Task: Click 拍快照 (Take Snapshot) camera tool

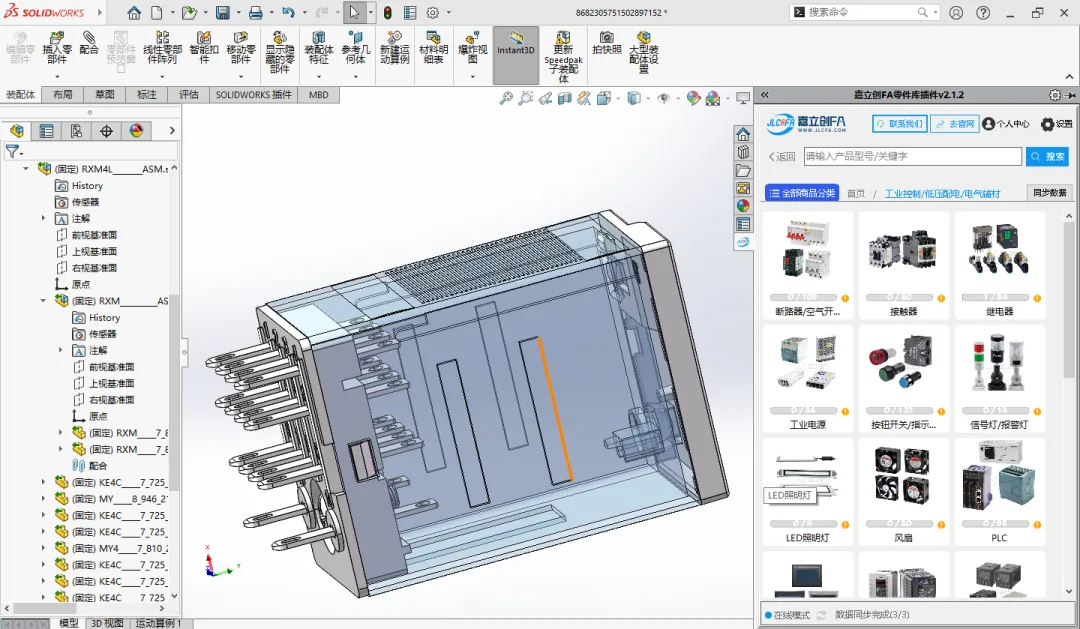Action: pyautogui.click(x=607, y=43)
